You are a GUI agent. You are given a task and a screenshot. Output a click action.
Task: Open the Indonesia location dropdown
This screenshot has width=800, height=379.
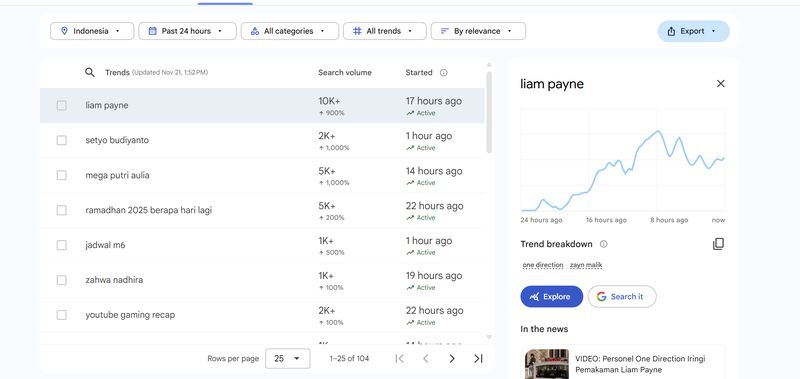pos(92,31)
